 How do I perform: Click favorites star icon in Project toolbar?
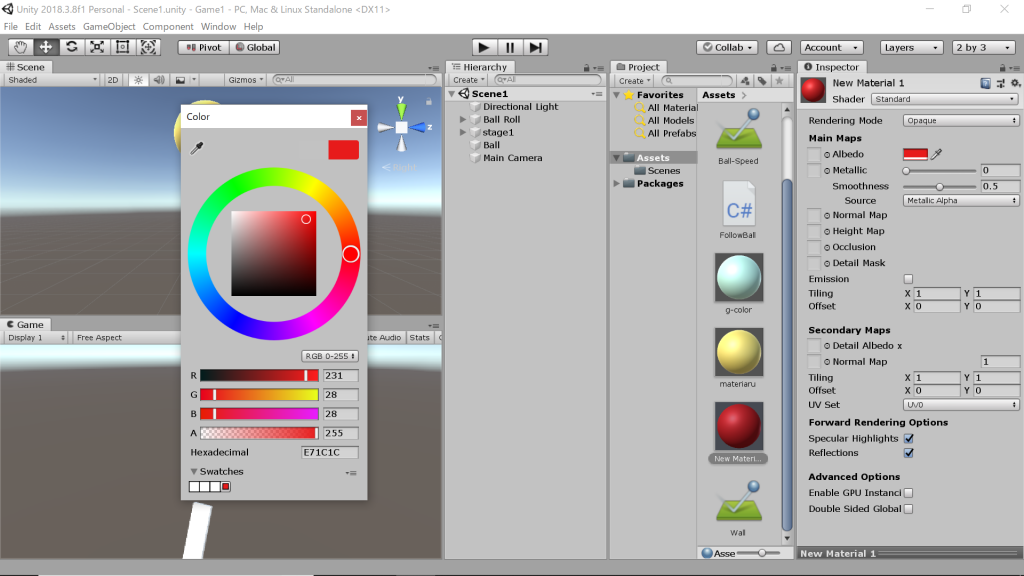click(x=779, y=80)
